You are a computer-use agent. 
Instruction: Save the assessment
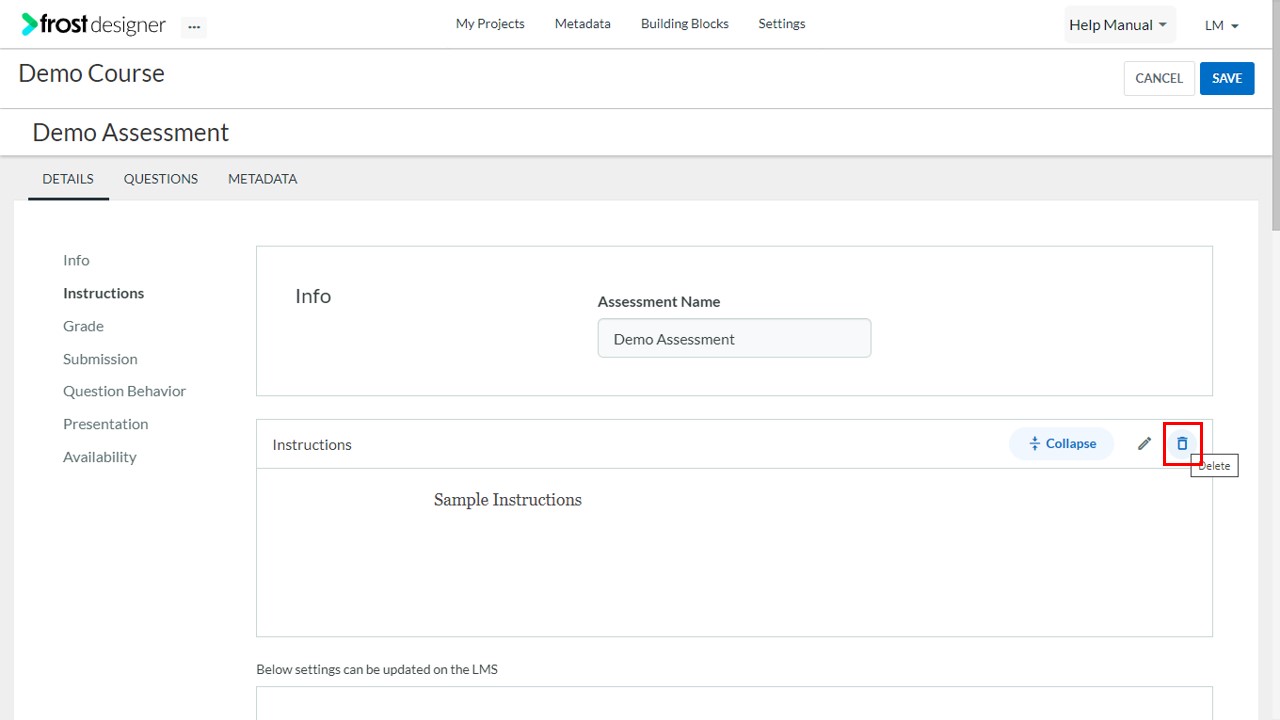point(1227,78)
